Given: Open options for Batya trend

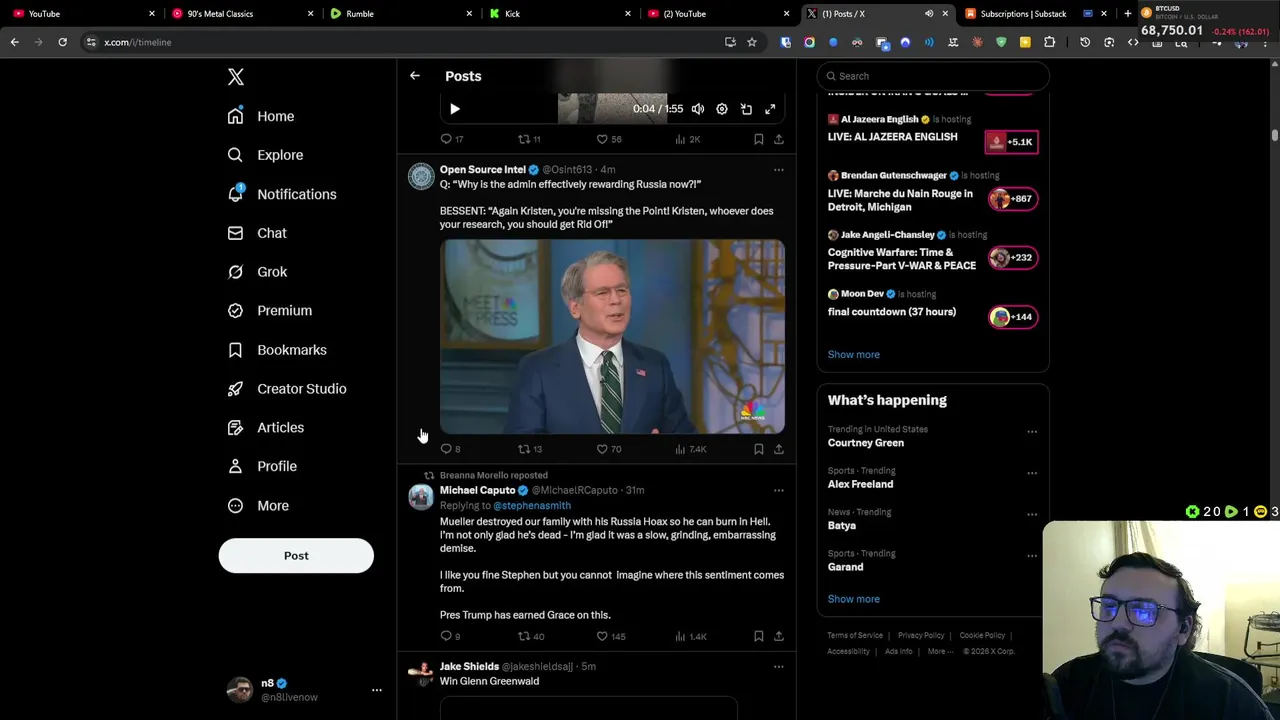Looking at the screenshot, I should coord(1032,515).
